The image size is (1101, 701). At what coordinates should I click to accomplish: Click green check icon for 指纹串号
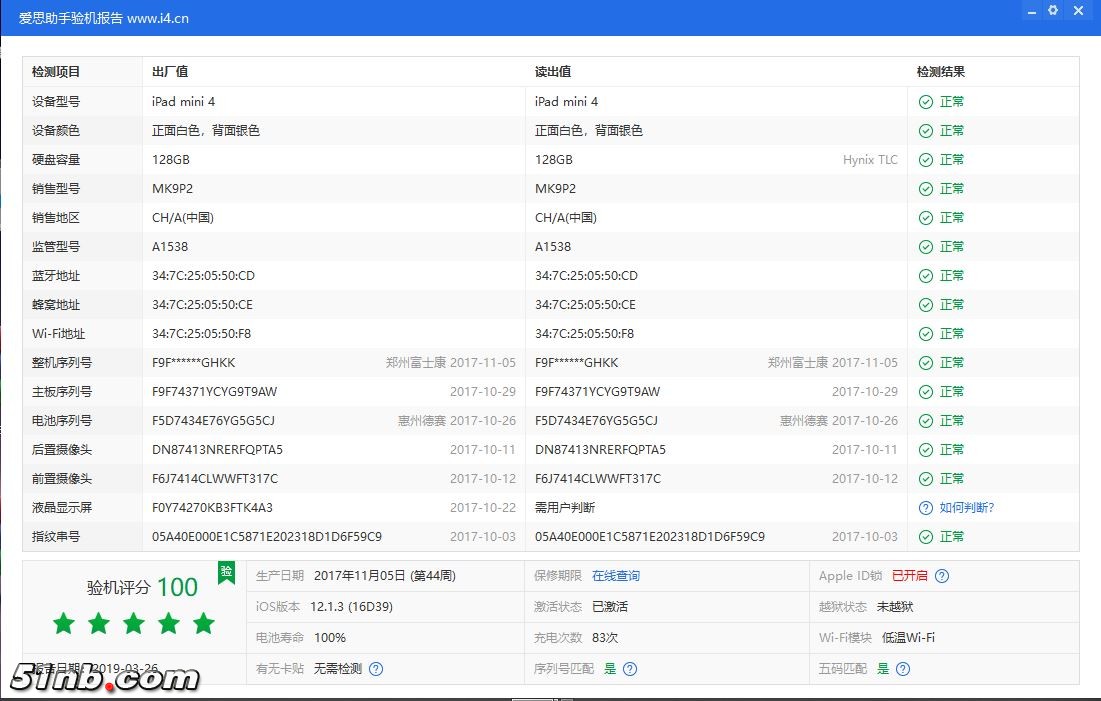pyautogui.click(x=926, y=537)
